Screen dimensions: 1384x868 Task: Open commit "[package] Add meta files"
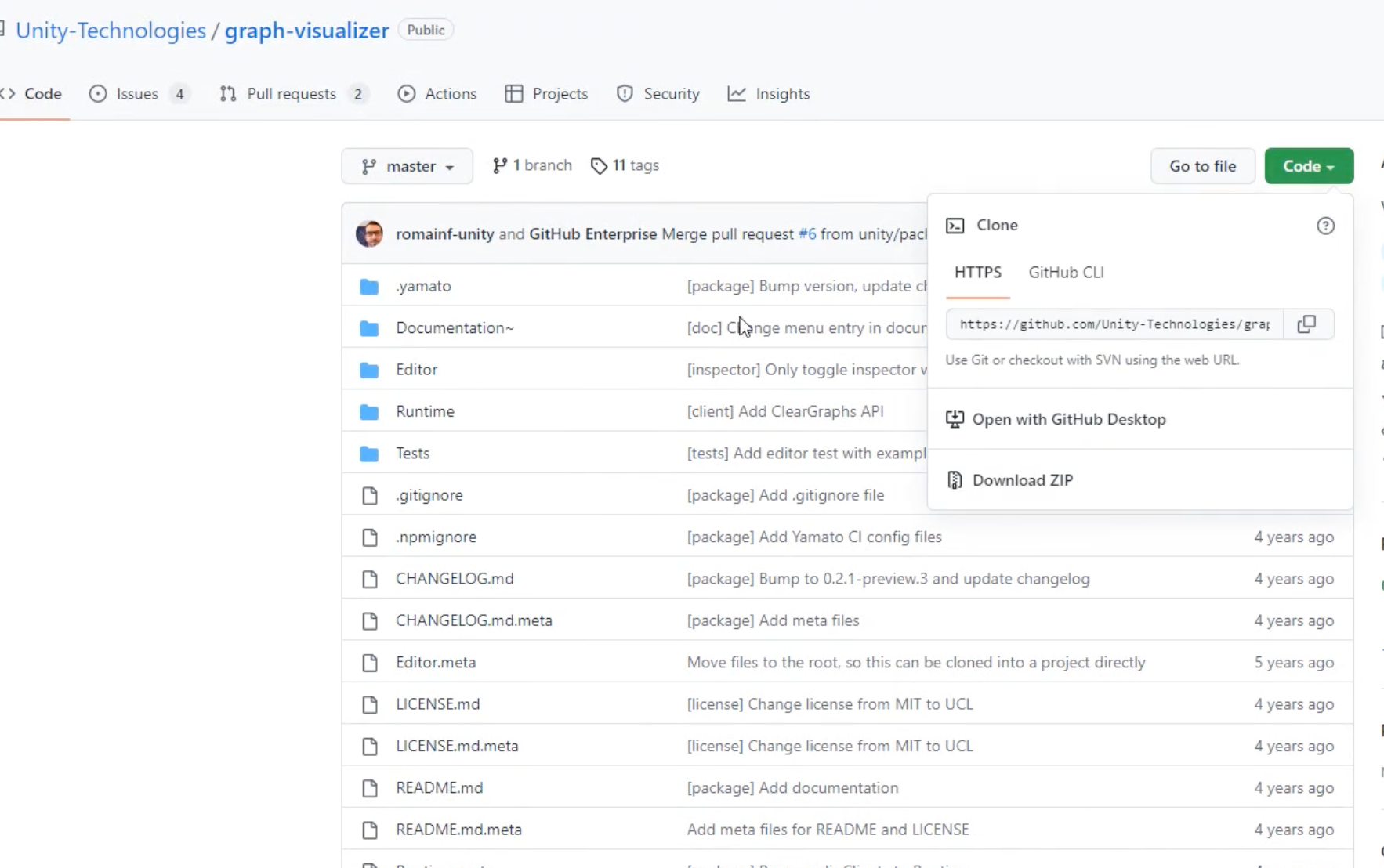(773, 620)
